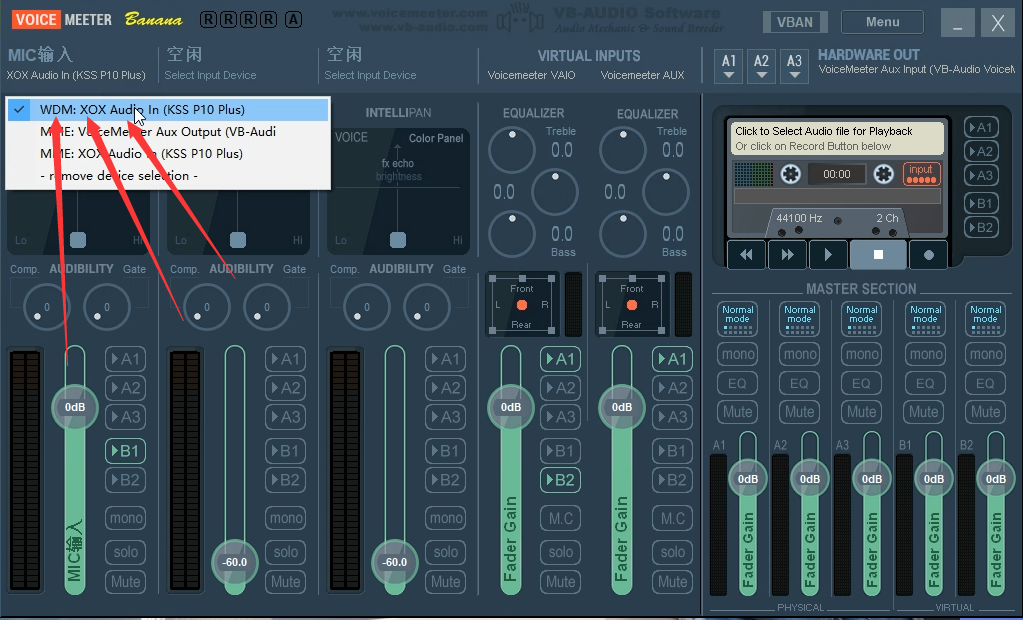Toggle M.C on the Voicemeeter AUX strip
The image size is (1023, 620).
pyautogui.click(x=673, y=518)
